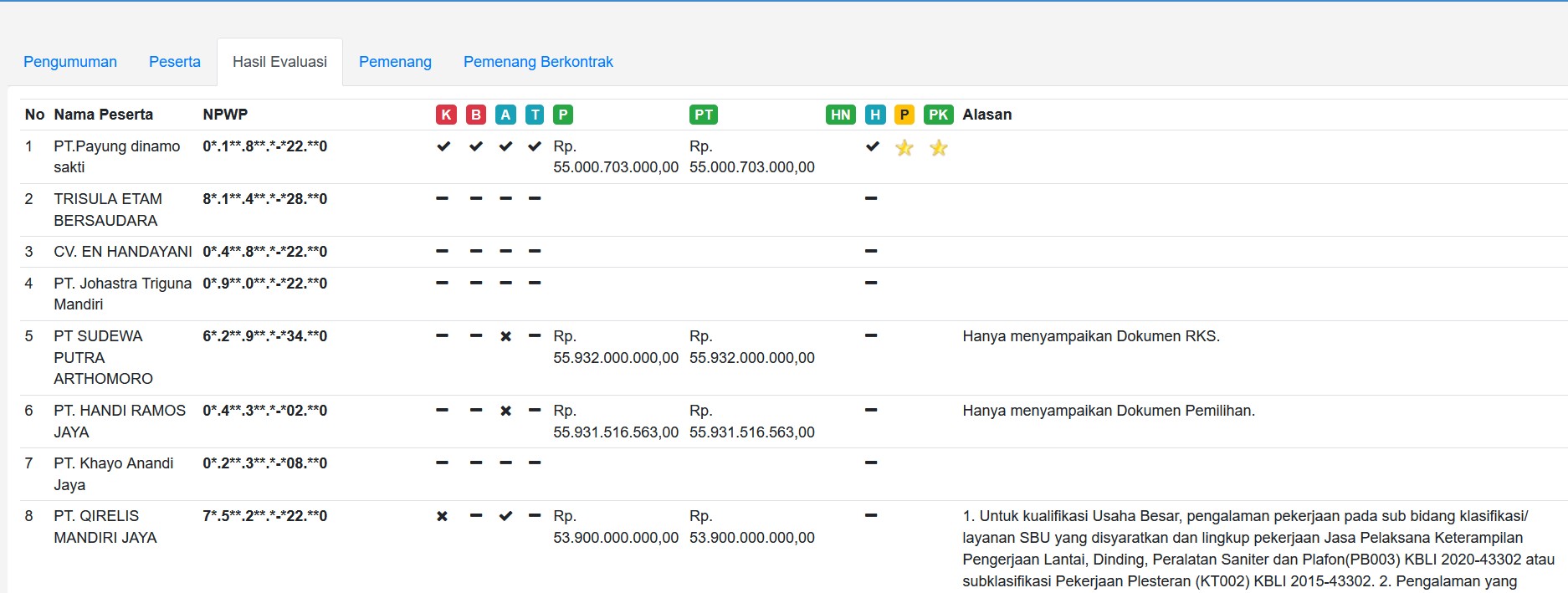Select participant PT. QIRELIS MANDIRI JAYA
The height and width of the screenshot is (593, 1568).
pos(105,527)
